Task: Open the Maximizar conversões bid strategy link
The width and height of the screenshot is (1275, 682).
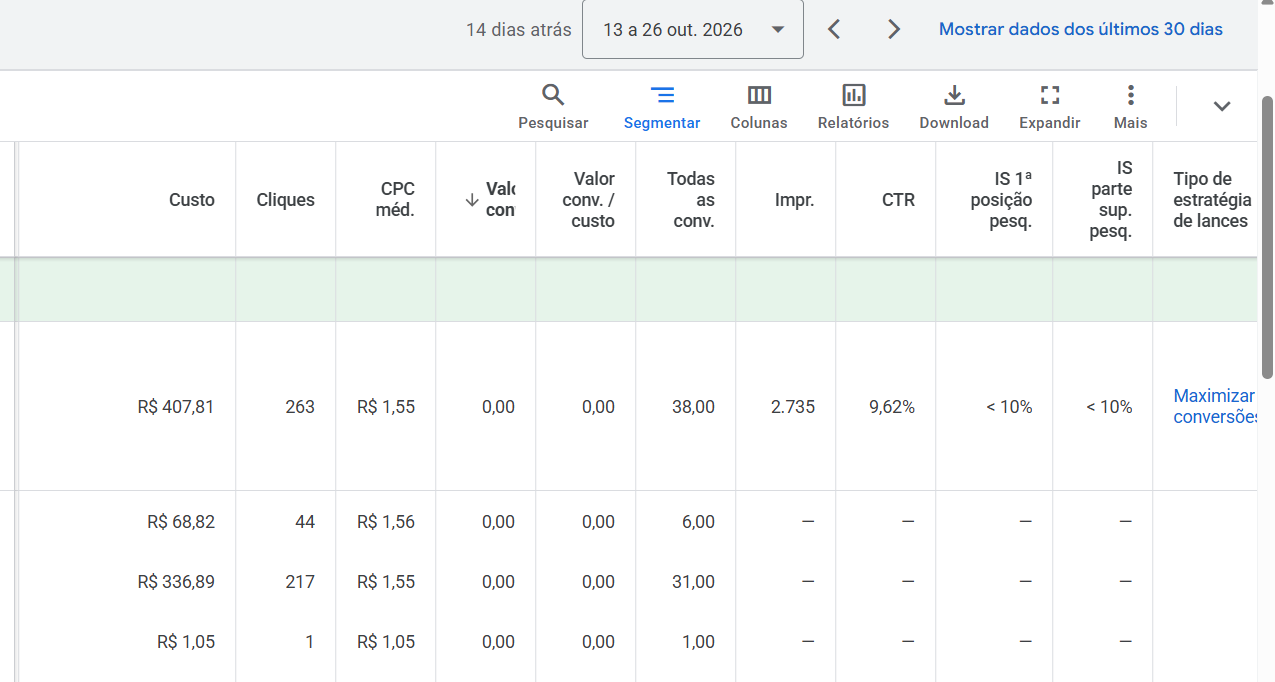Action: pyautogui.click(x=1215, y=407)
